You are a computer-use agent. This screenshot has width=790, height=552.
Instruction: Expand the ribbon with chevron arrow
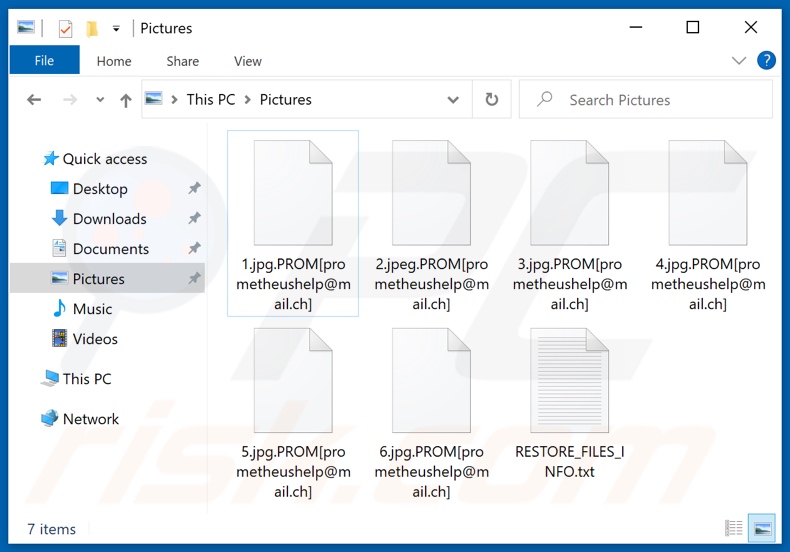(739, 61)
